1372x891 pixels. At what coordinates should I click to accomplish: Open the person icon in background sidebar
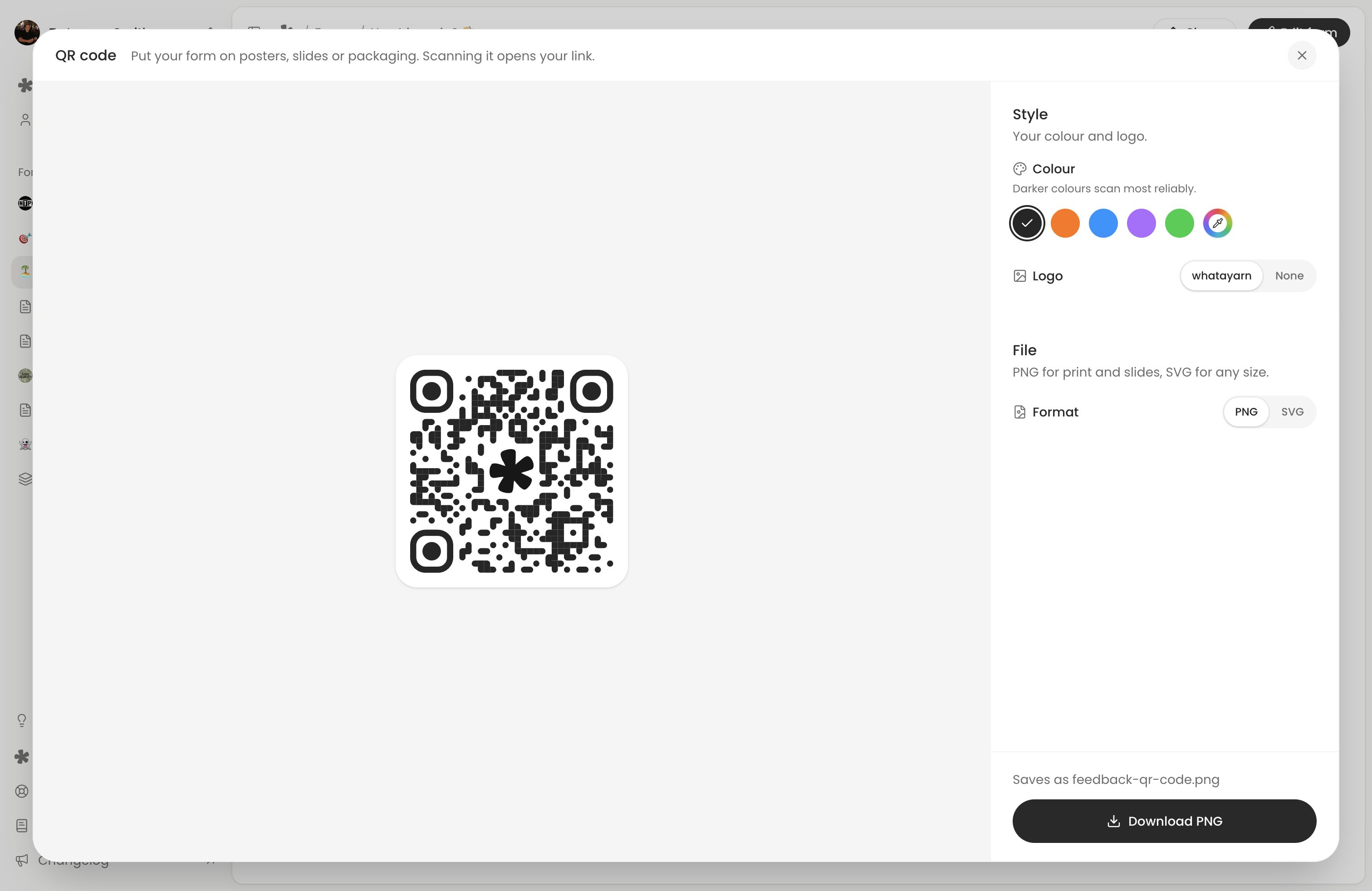point(25,120)
